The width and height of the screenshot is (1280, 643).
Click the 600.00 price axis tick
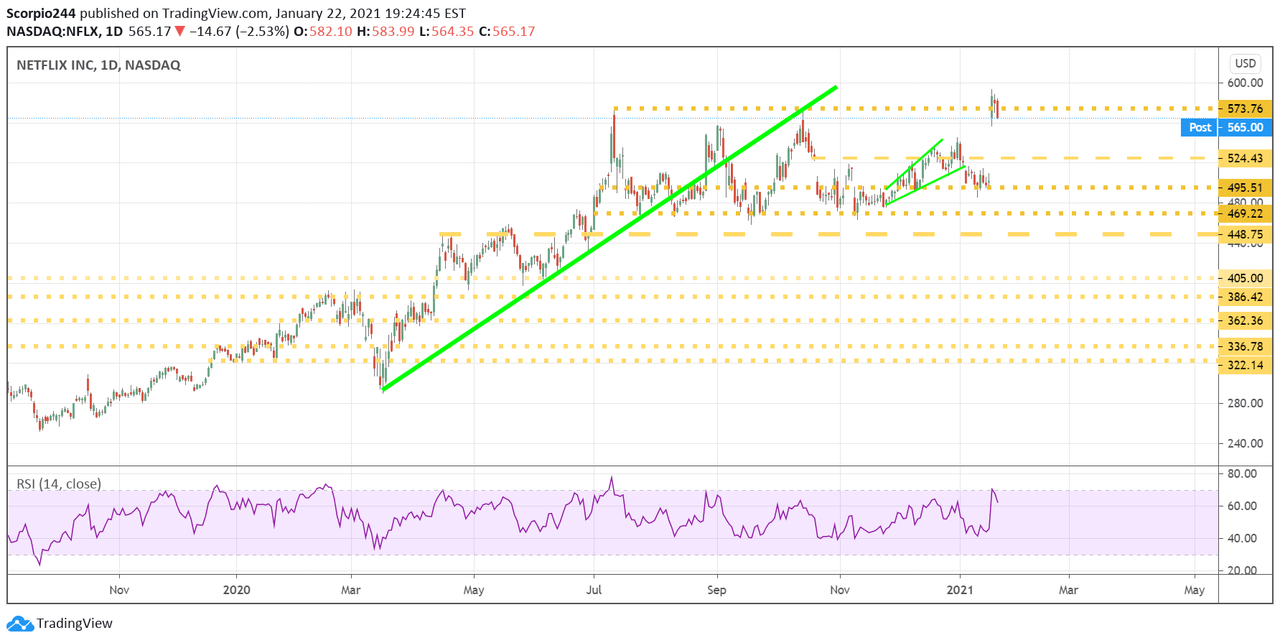pyautogui.click(x=1244, y=83)
